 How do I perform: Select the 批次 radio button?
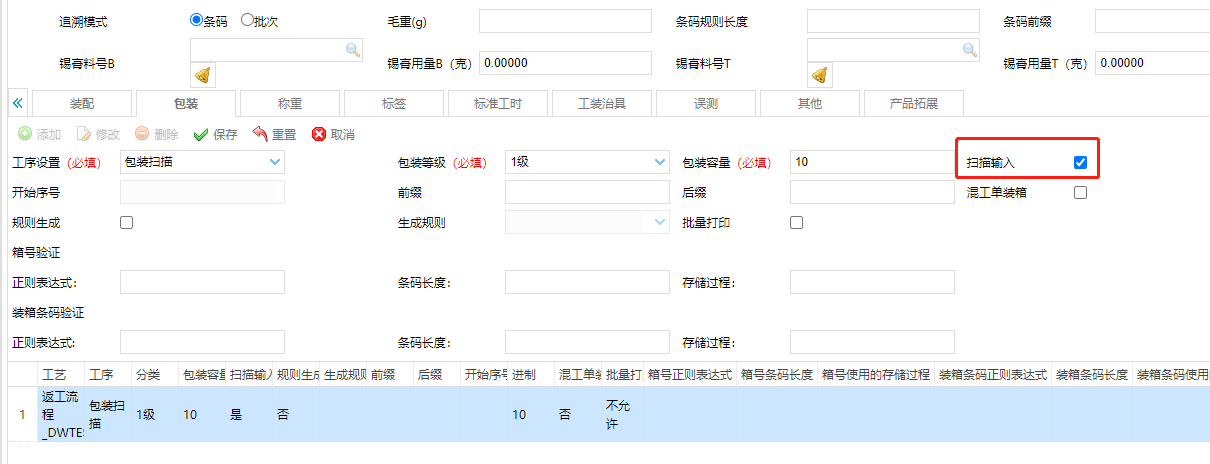pos(247,20)
